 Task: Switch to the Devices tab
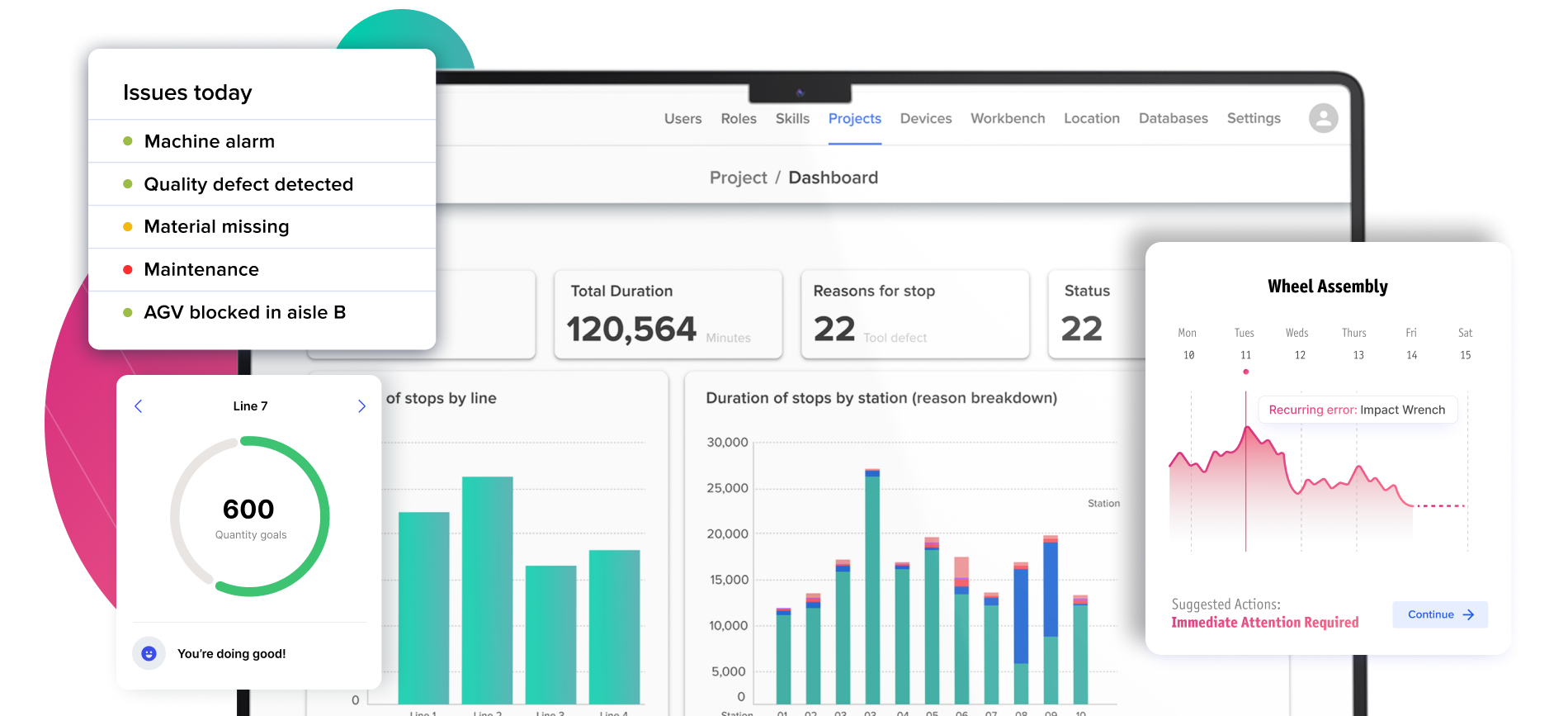coord(925,119)
